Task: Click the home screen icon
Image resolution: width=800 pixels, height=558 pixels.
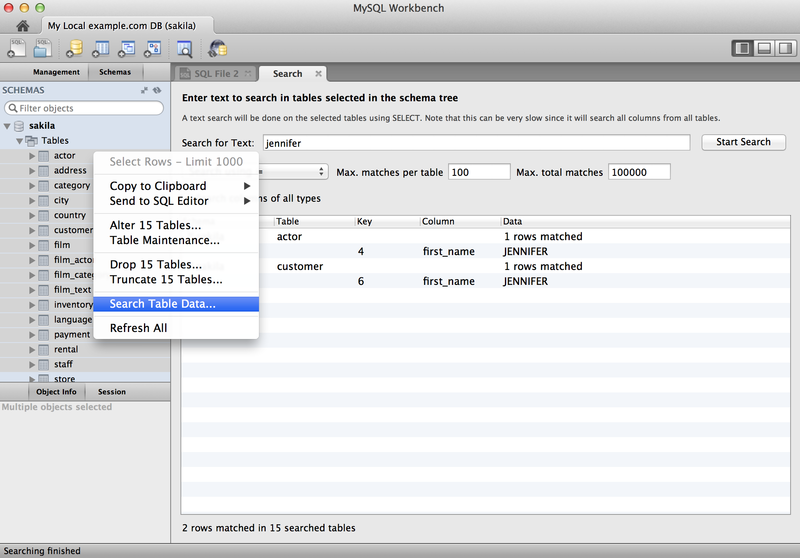Action: point(20,24)
